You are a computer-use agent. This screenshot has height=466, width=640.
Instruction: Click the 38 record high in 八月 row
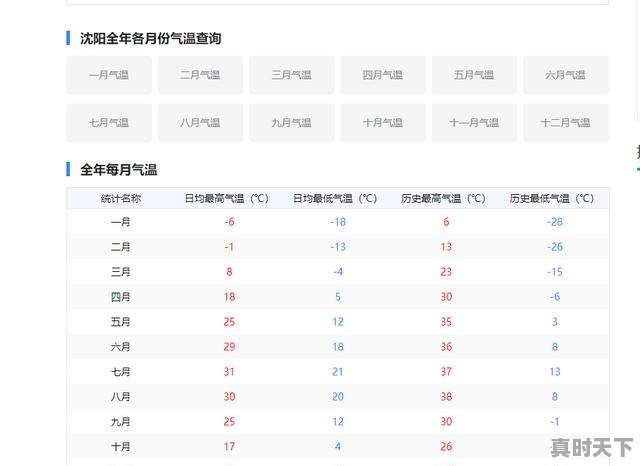tap(446, 397)
